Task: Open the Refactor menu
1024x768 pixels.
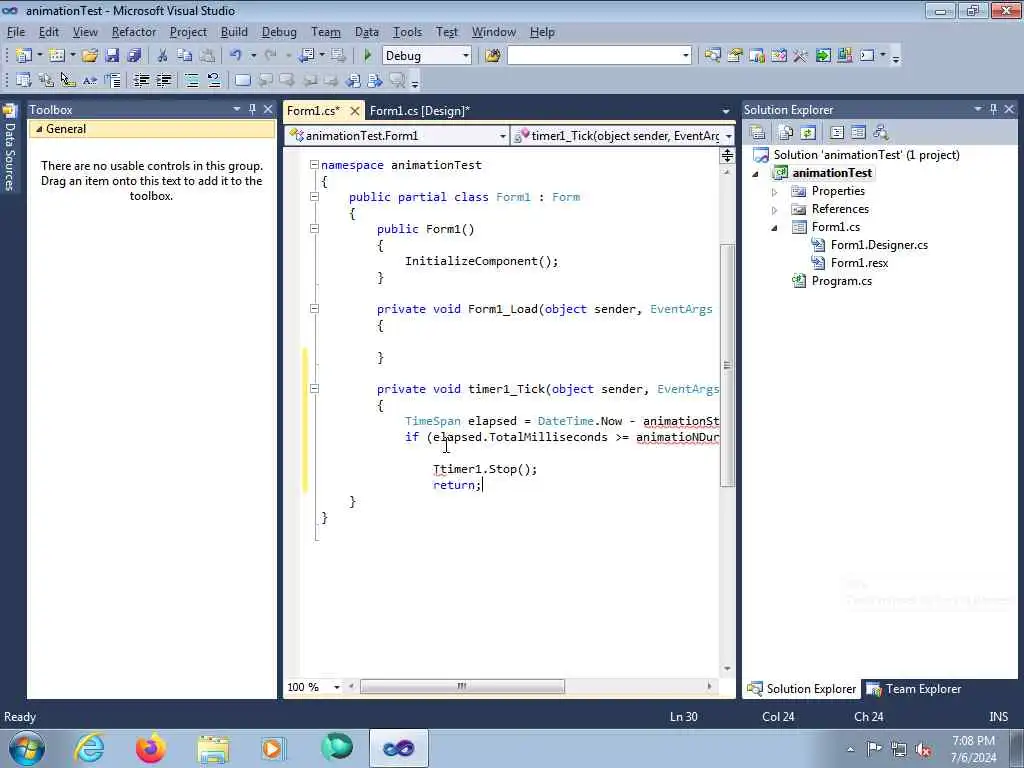Action: (134, 32)
